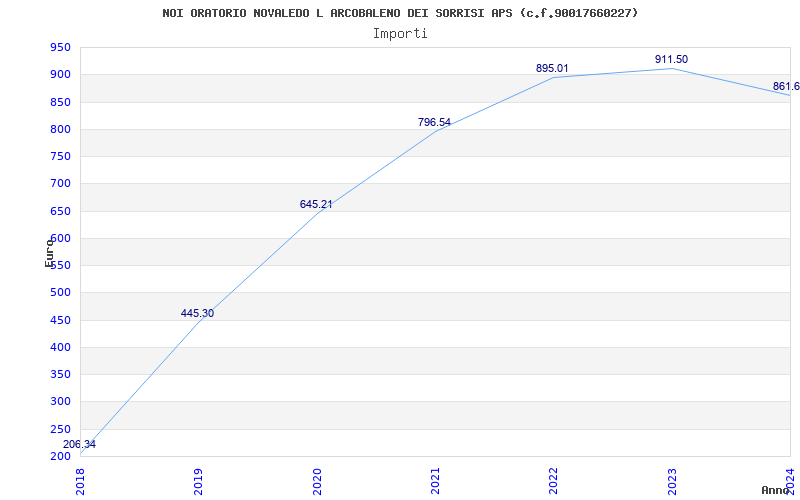This screenshot has width=800, height=500.
Task: Click the 950 y-axis tick label
Action: [x=60, y=48]
